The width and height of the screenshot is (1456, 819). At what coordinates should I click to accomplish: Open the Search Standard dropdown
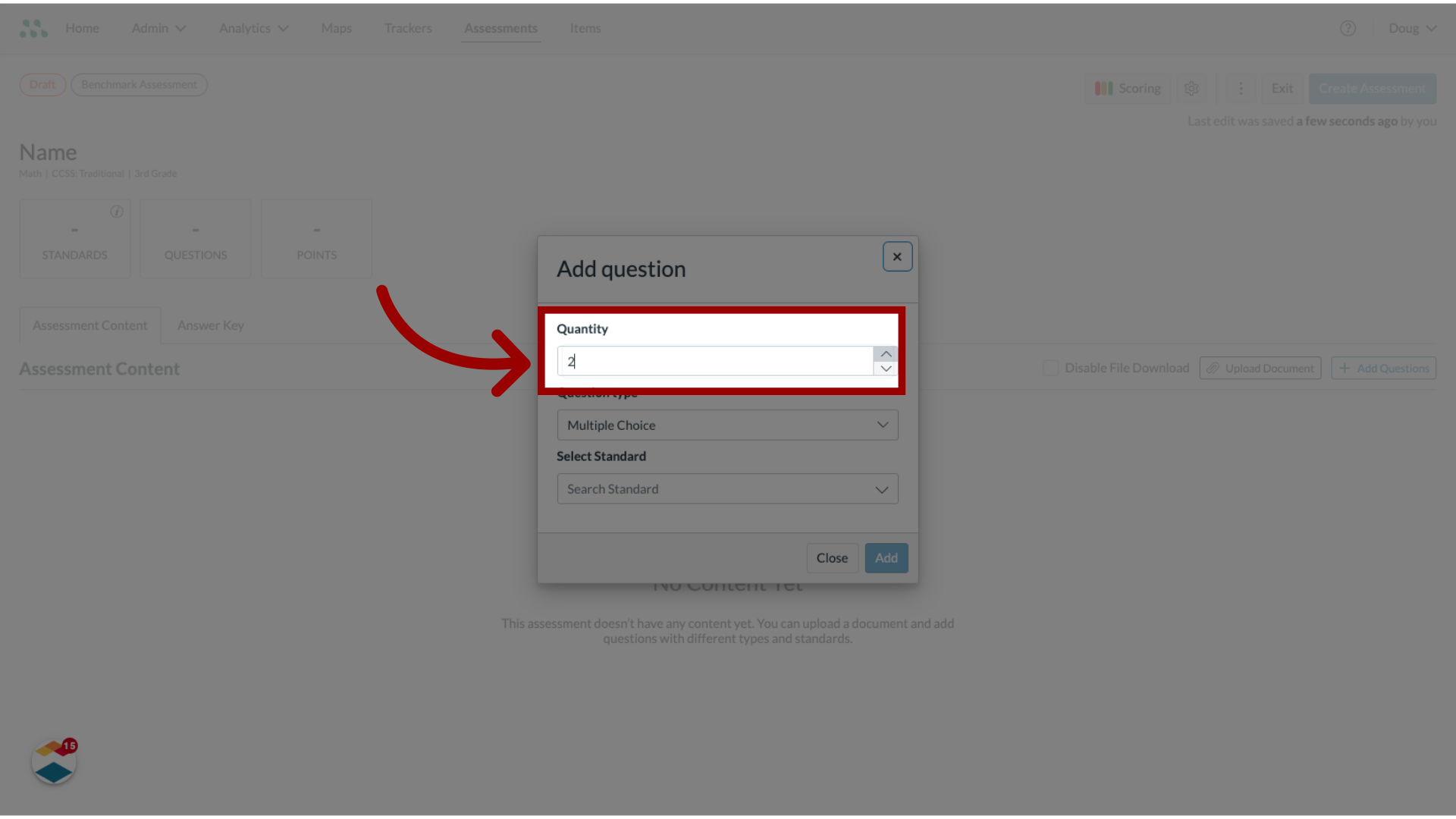727,489
